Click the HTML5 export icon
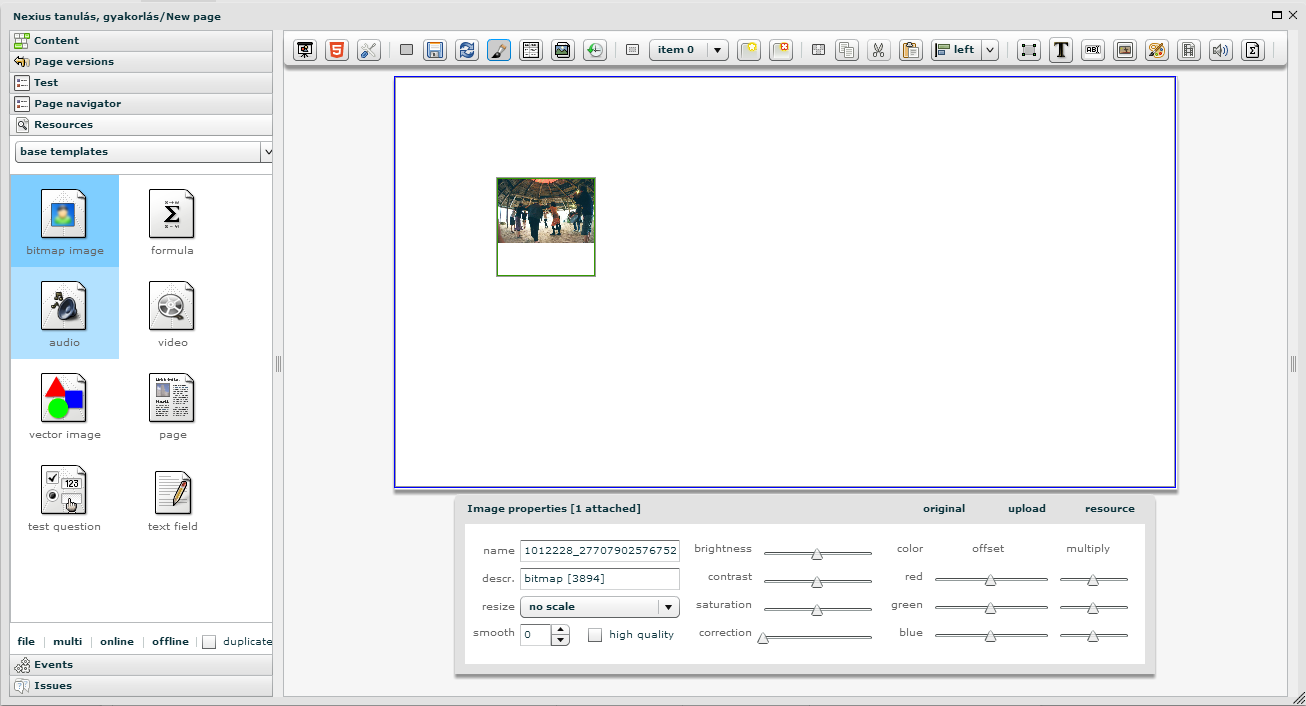The image size is (1306, 706). pyautogui.click(x=337, y=50)
